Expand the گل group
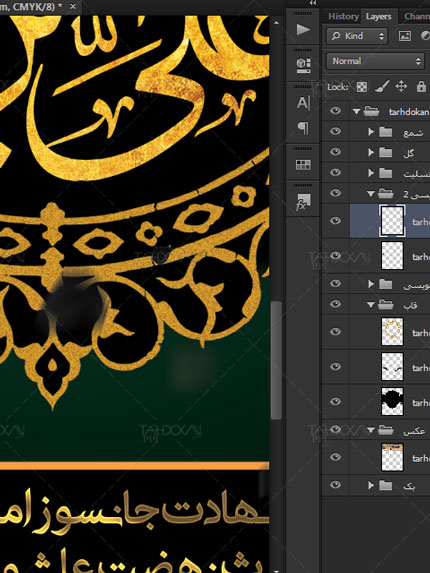 click(371, 152)
